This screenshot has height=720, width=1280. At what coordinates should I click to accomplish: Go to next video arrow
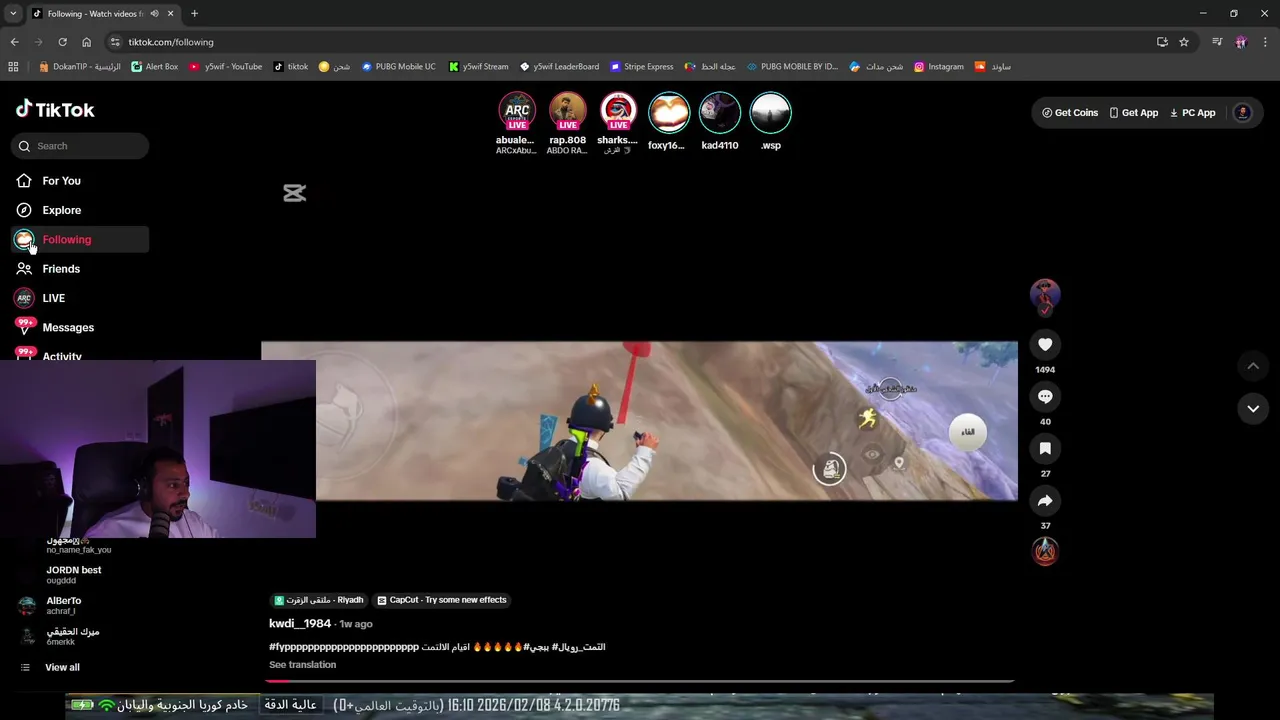point(1253,408)
